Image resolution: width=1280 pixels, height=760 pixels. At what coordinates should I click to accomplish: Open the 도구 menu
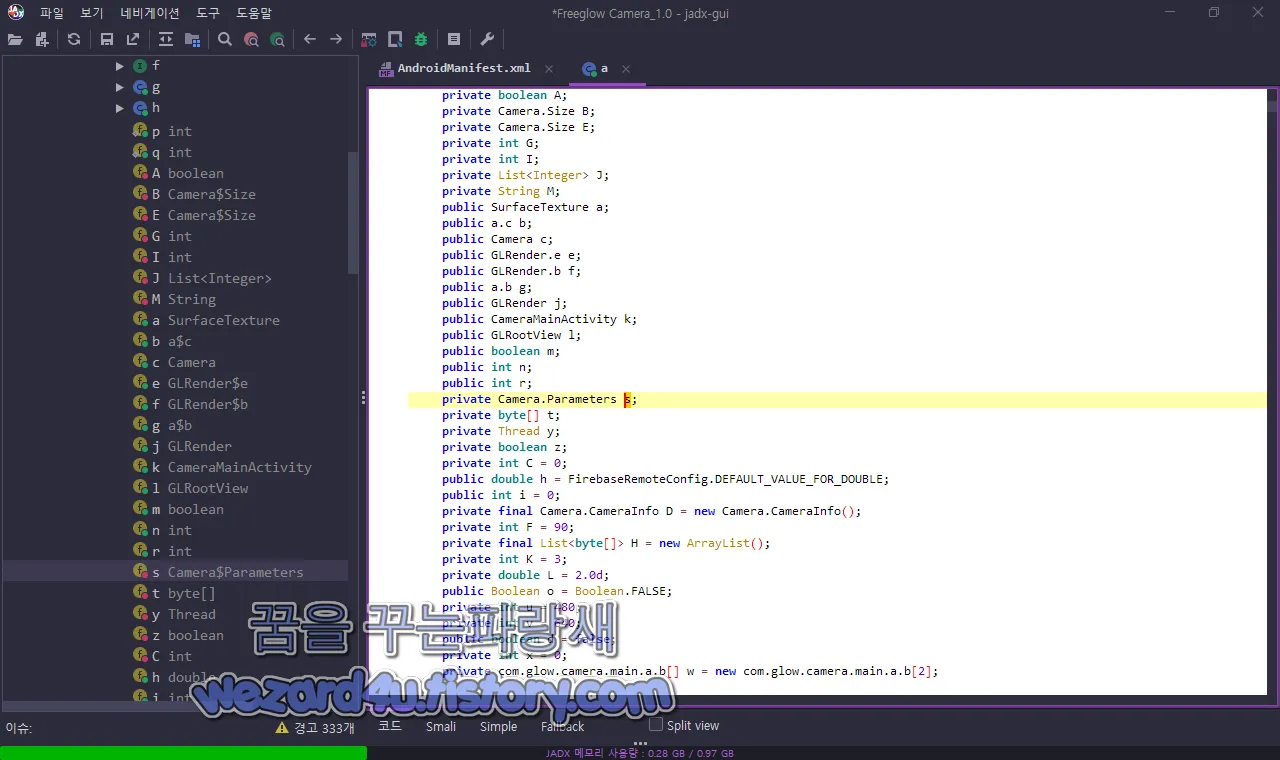pos(208,13)
